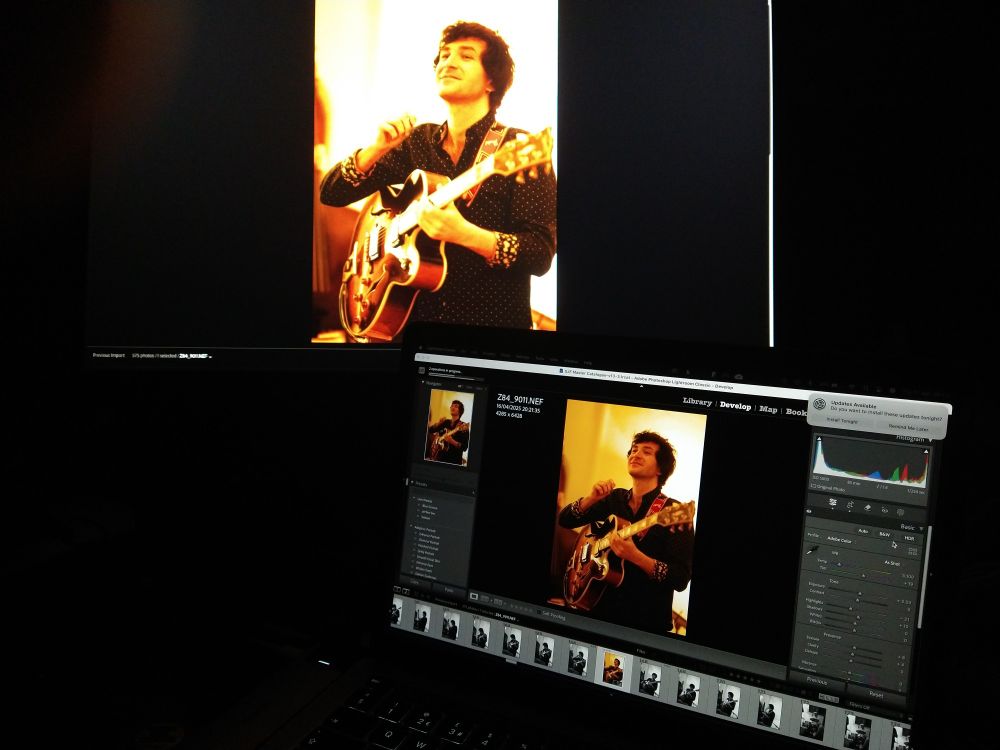Switch to the Map module
The height and width of the screenshot is (750, 1000).
click(769, 410)
